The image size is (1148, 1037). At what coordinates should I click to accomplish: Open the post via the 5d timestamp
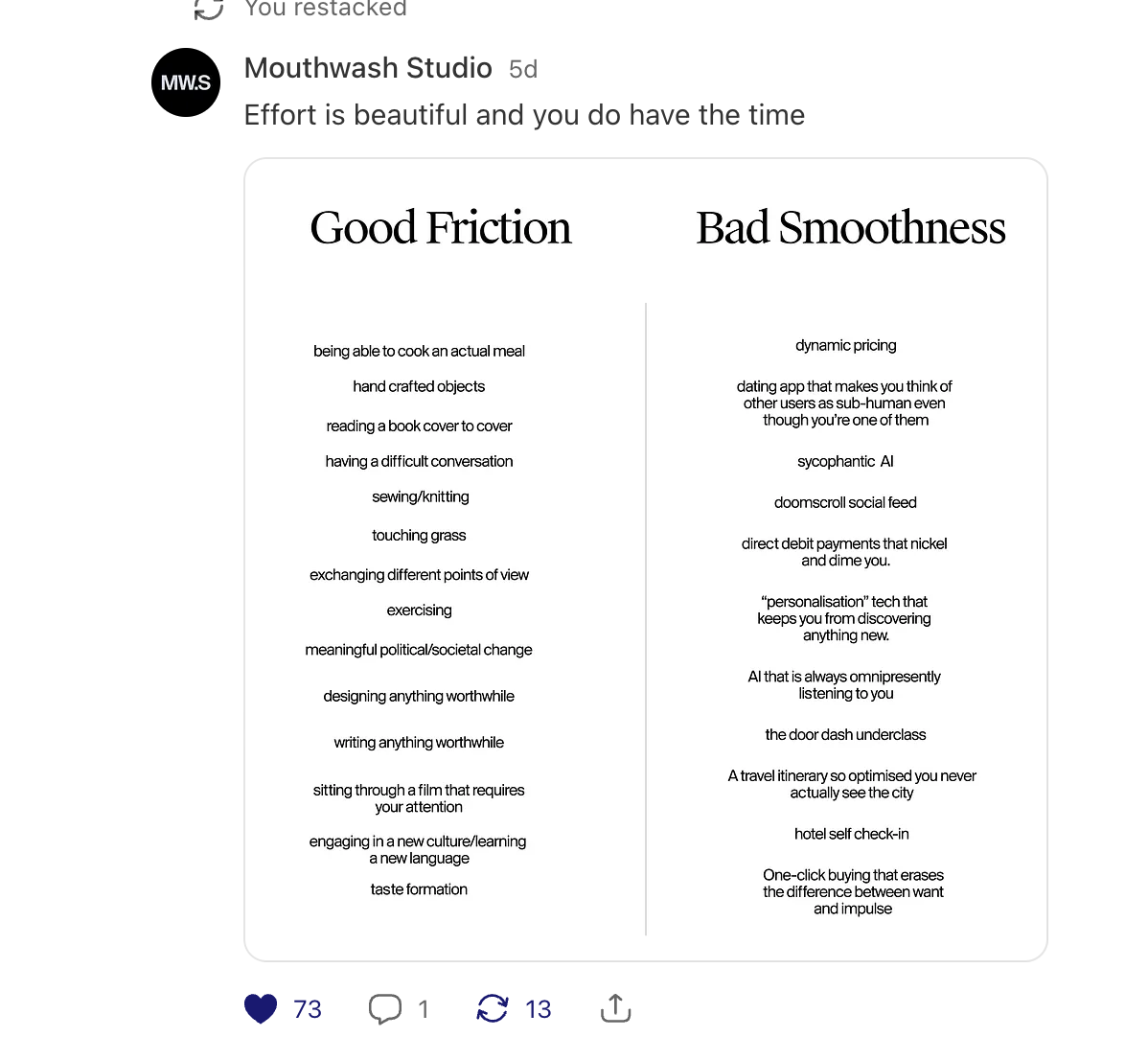(x=523, y=69)
